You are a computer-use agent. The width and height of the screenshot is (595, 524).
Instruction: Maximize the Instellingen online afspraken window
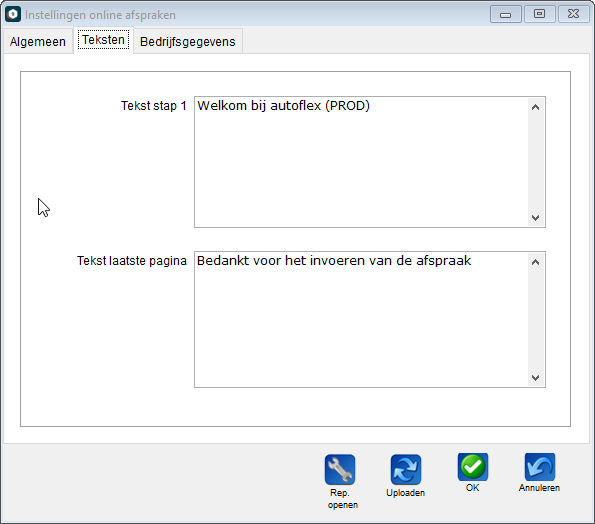pos(539,14)
